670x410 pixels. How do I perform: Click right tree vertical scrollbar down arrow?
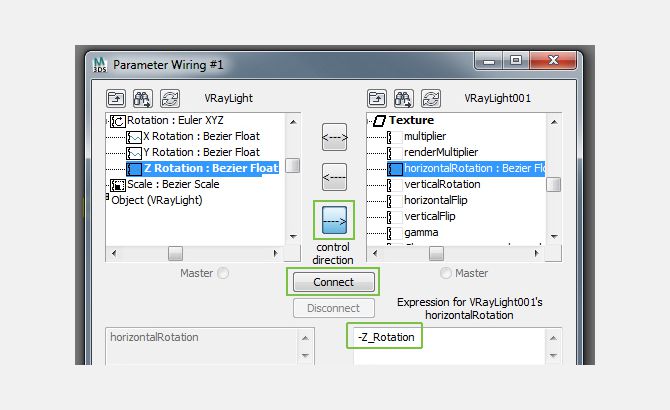point(554,237)
